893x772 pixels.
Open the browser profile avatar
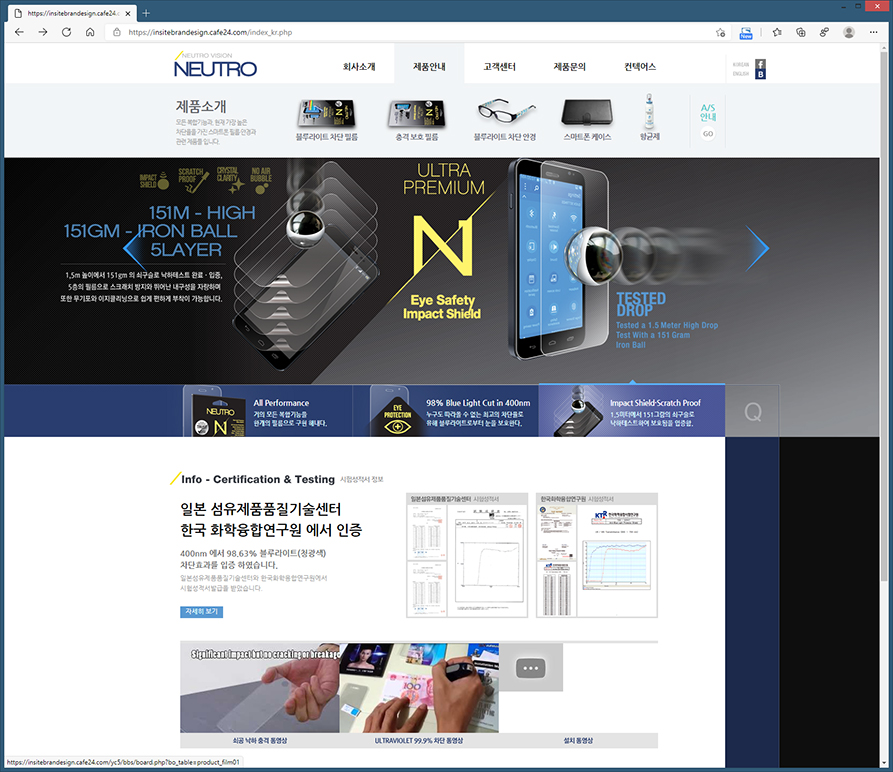point(849,32)
